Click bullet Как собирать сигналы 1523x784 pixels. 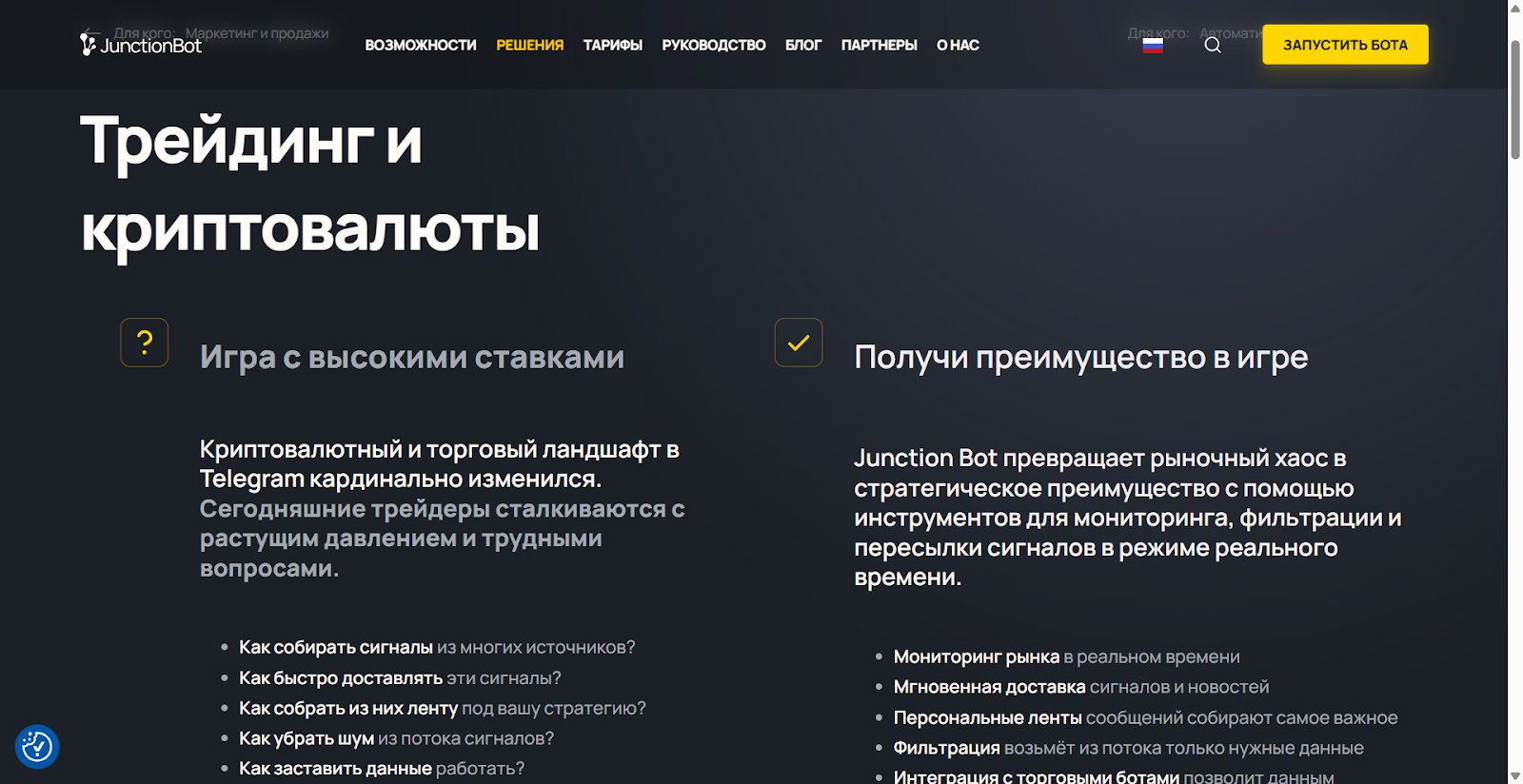437,647
